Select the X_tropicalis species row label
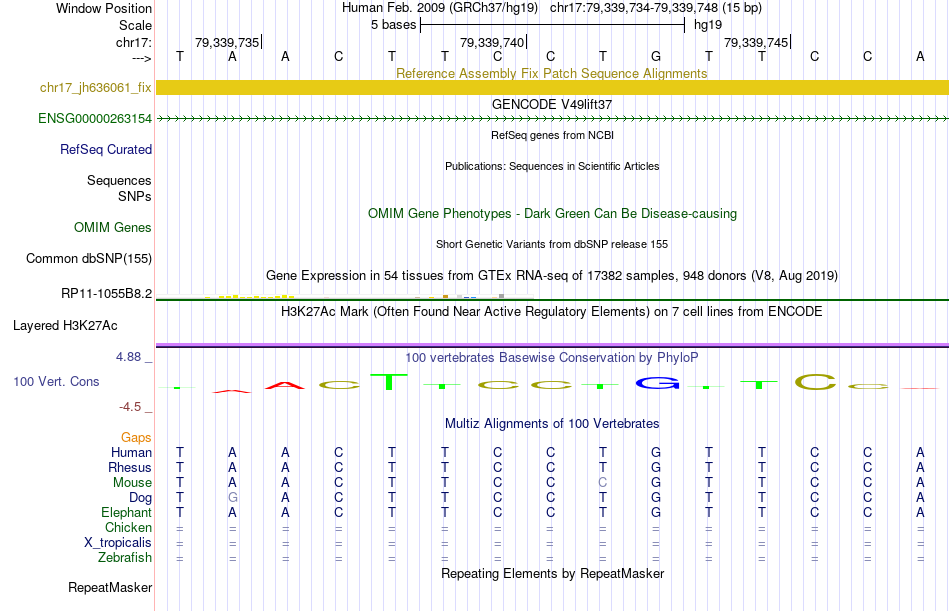Screen dimensions: 950x611 click(118, 543)
